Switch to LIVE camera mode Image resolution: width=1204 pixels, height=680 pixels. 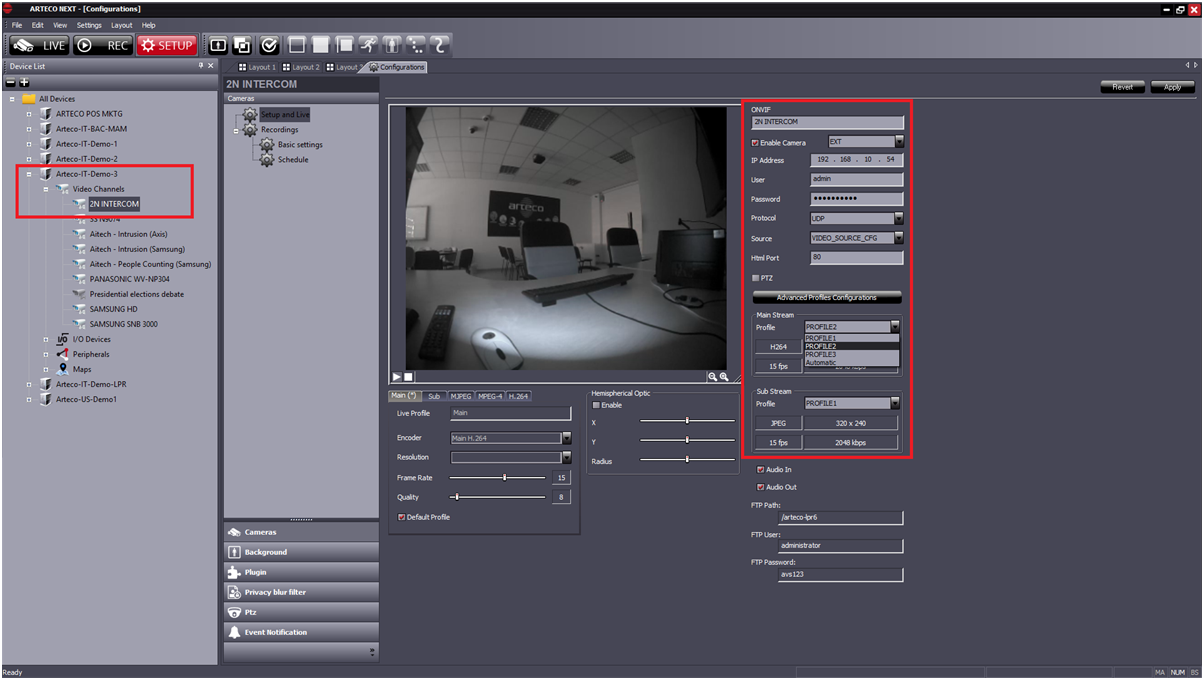click(38, 45)
